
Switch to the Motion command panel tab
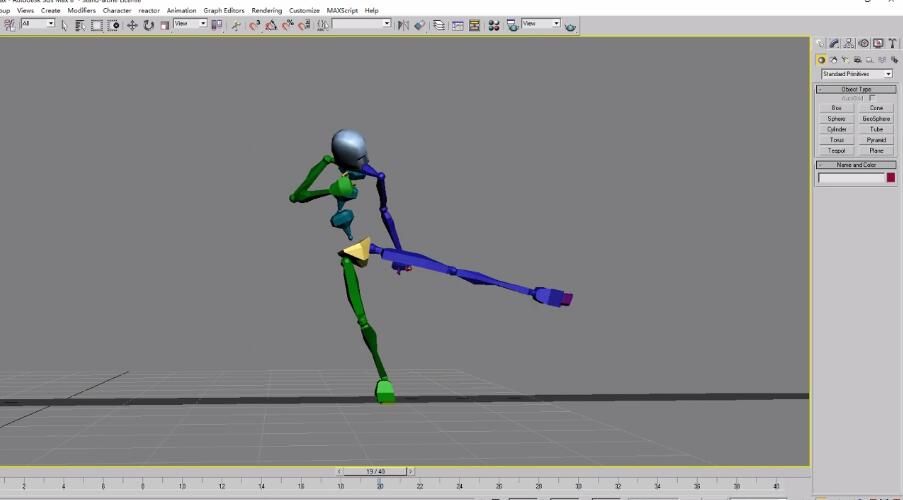[863, 43]
